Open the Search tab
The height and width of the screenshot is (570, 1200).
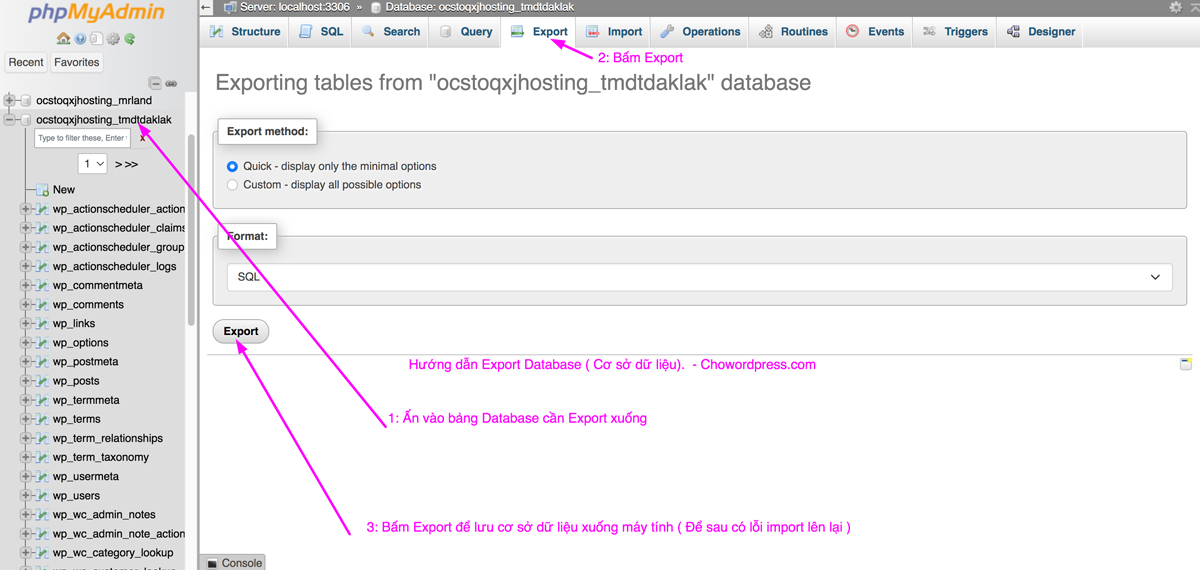[390, 32]
